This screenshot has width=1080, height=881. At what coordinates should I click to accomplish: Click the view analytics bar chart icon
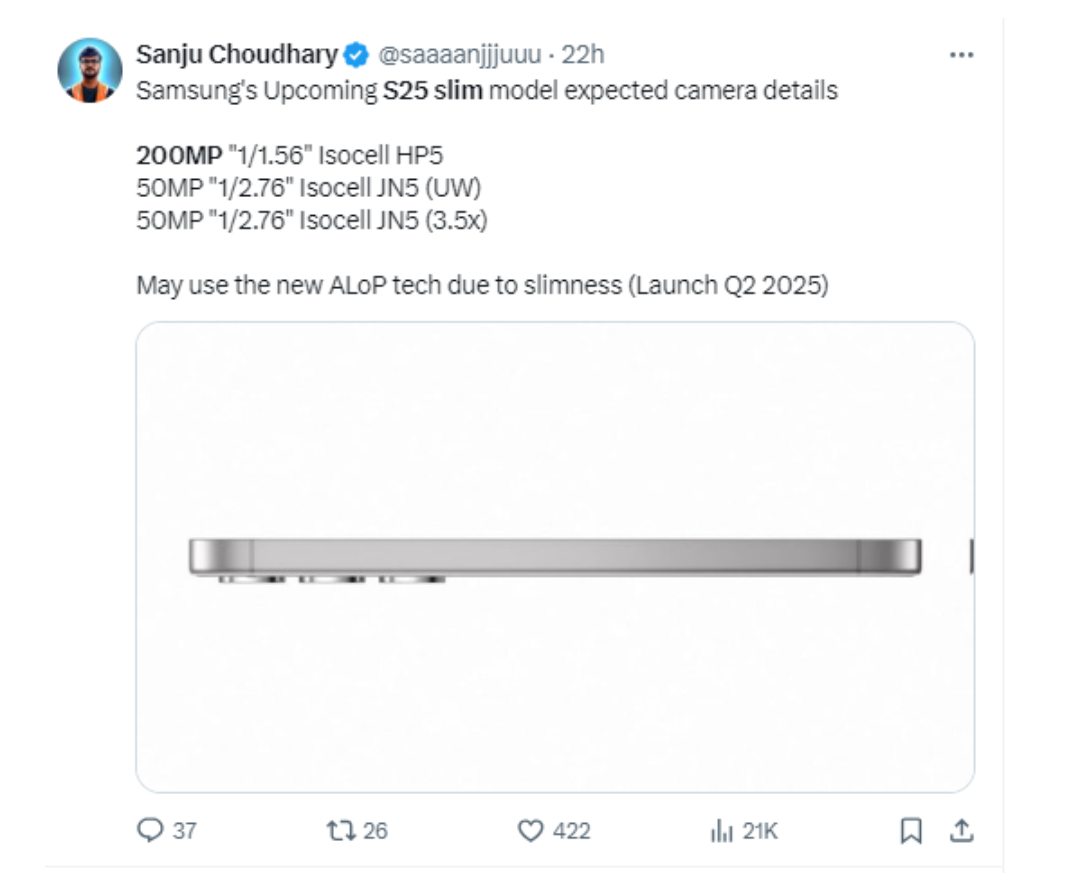719,830
